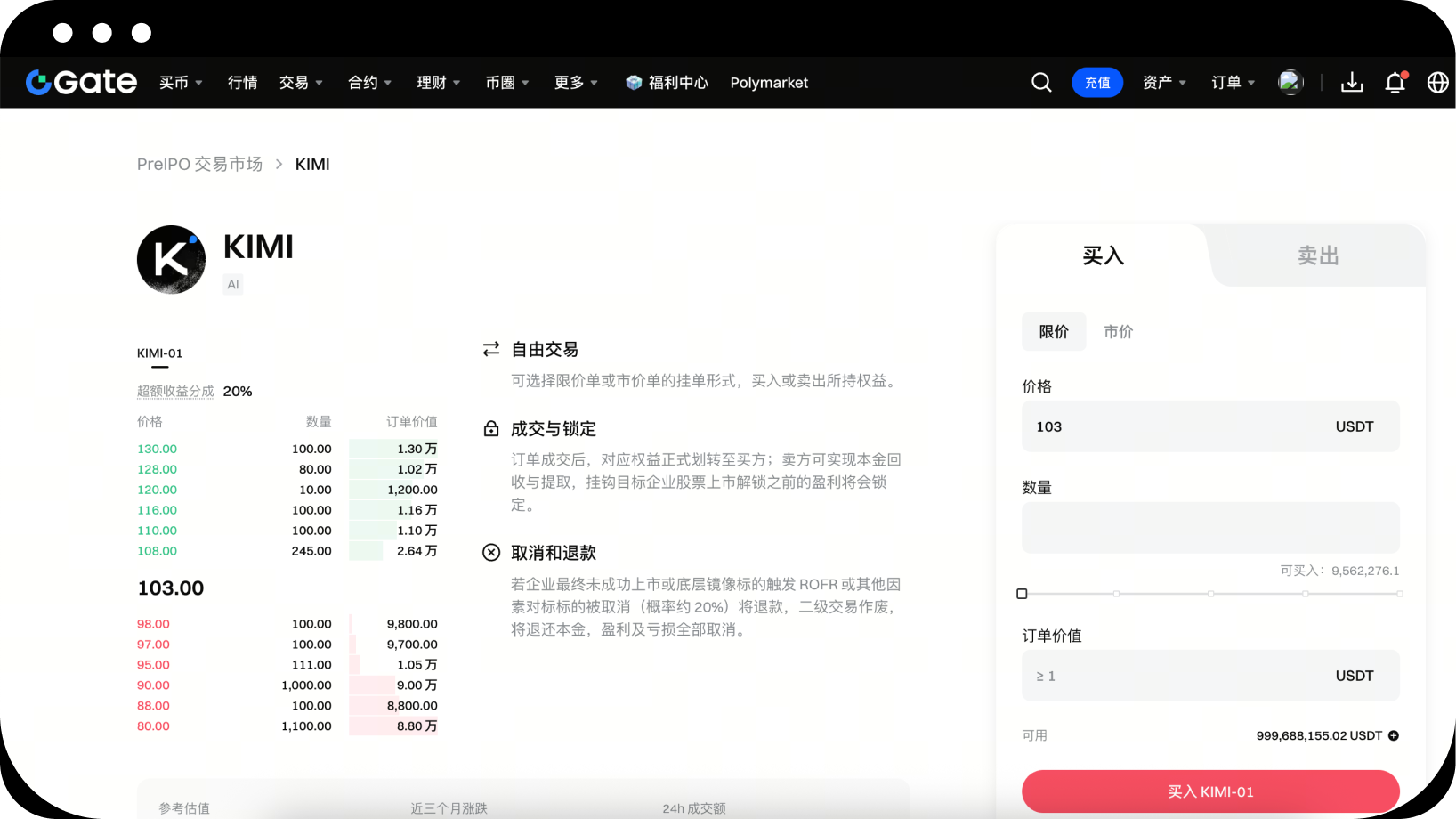This screenshot has width=1456, height=819.
Task: Select the 80.00 bid price row
Action: coord(287,726)
